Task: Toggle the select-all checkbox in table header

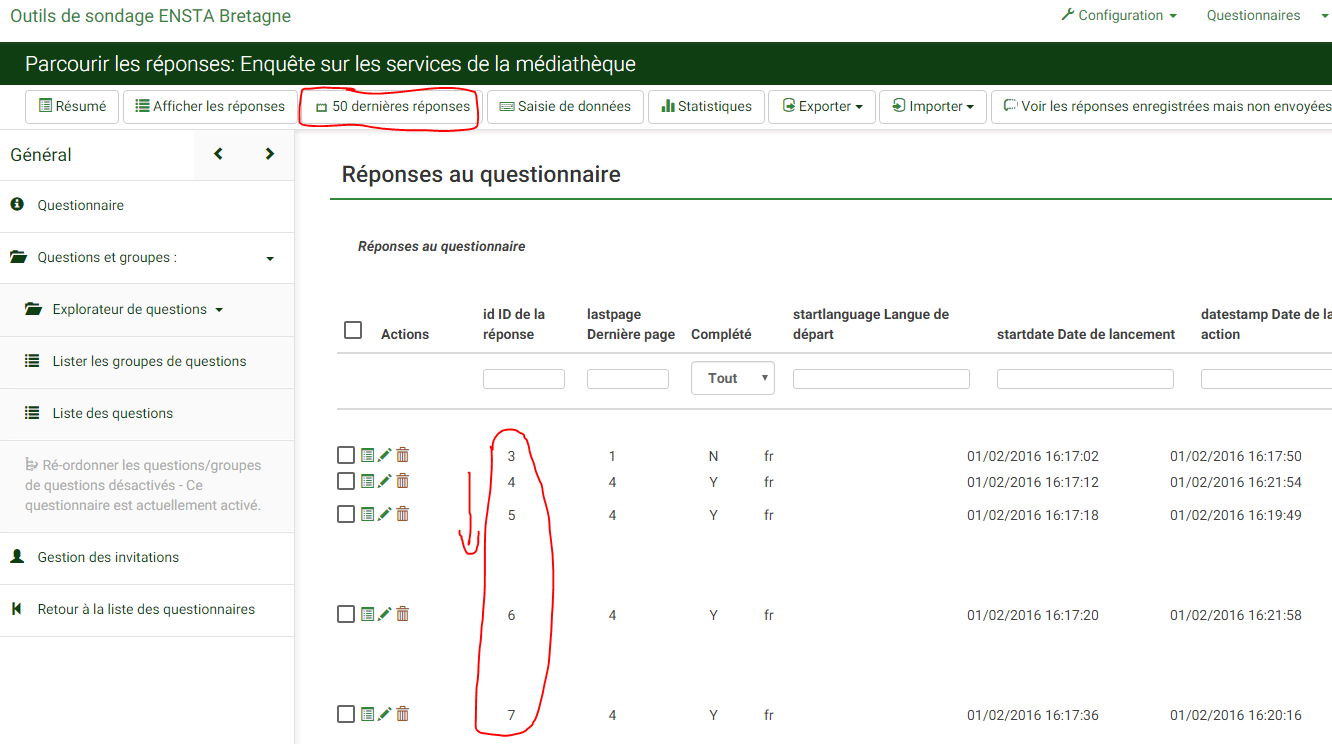Action: tap(353, 330)
